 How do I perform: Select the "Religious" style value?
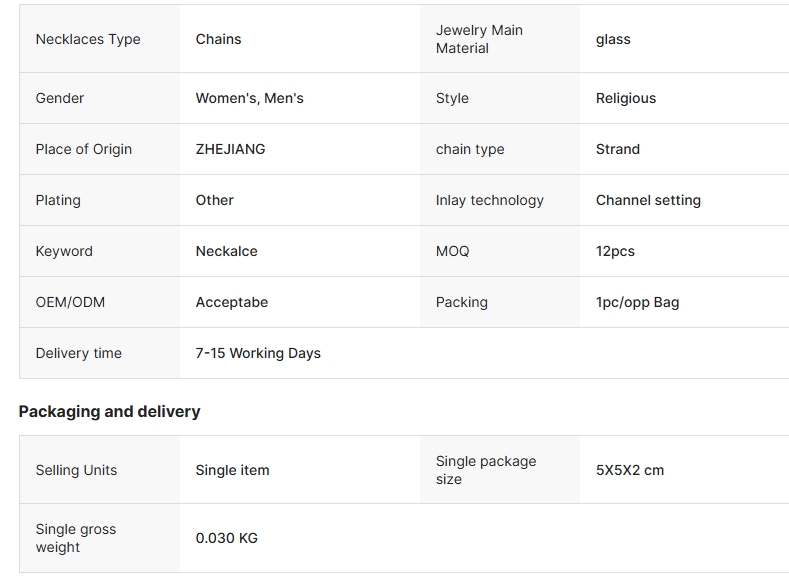pos(626,98)
